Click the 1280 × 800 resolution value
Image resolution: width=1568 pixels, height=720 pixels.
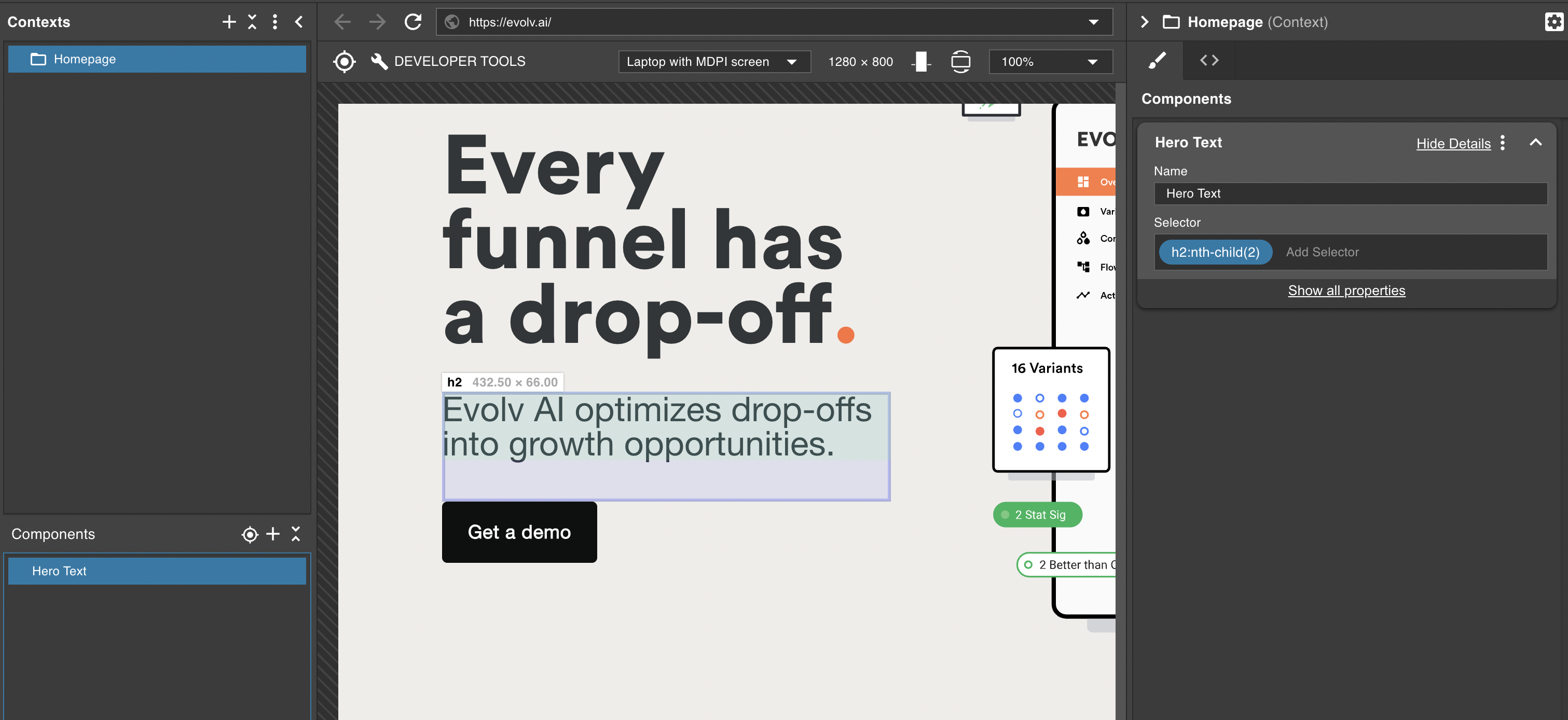860,62
